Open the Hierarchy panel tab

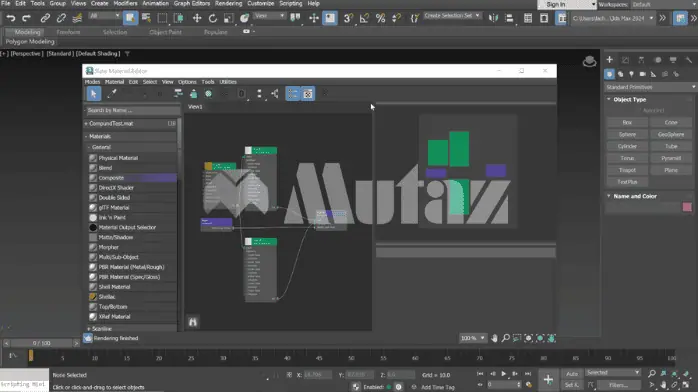641,60
